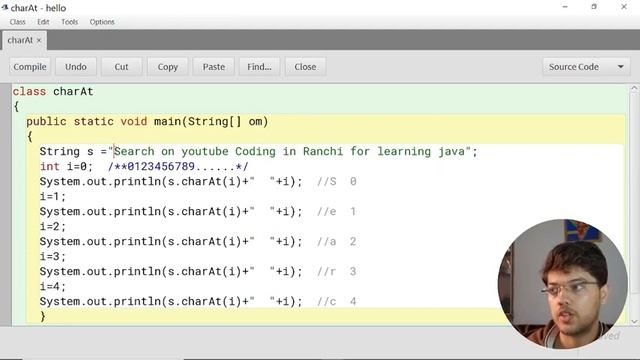Image resolution: width=640 pixels, height=360 pixels.
Task: Open the Class menu
Action: 18,22
